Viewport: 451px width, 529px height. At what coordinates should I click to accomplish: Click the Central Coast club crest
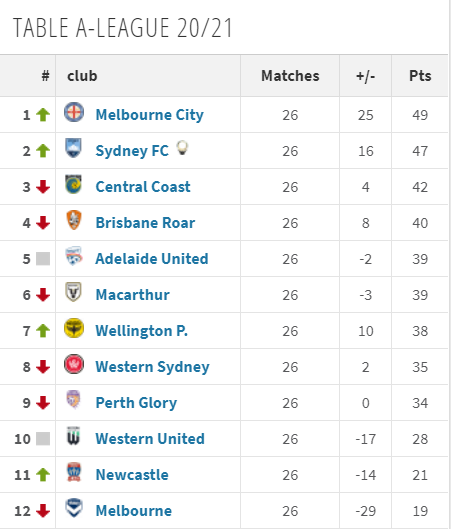pos(74,184)
